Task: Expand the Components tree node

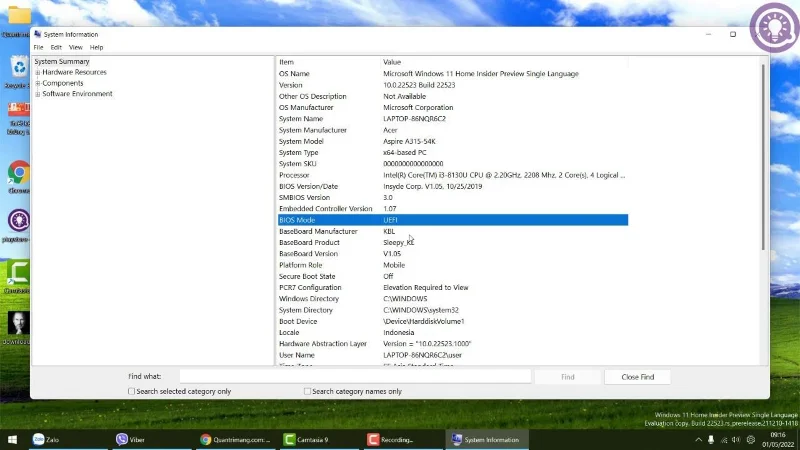Action: (38, 83)
